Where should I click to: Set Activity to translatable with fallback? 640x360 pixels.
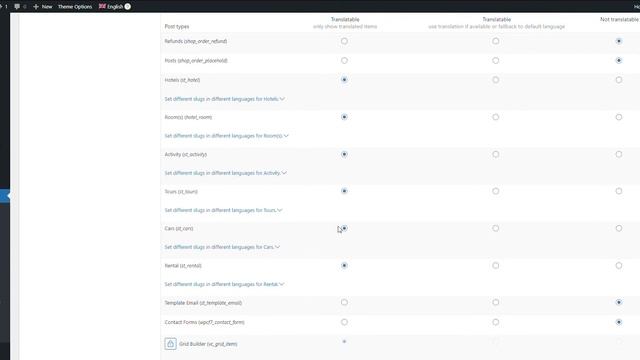click(x=496, y=154)
